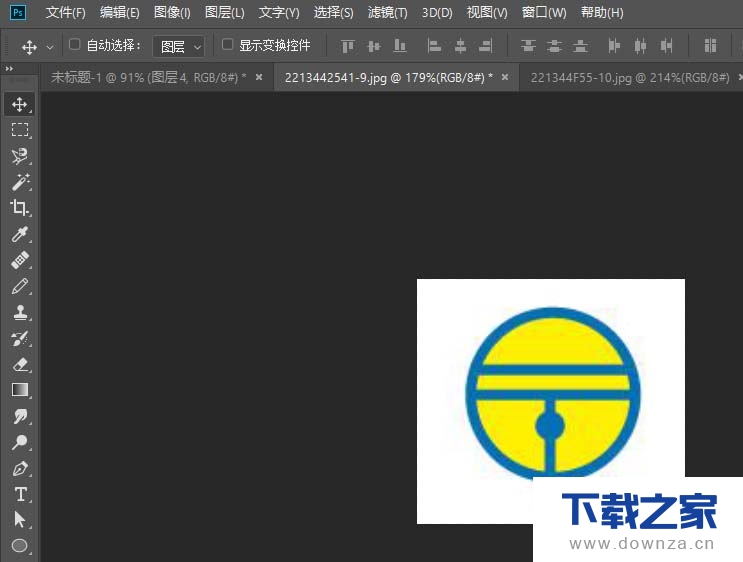Select the Brush tool

[x=19, y=286]
